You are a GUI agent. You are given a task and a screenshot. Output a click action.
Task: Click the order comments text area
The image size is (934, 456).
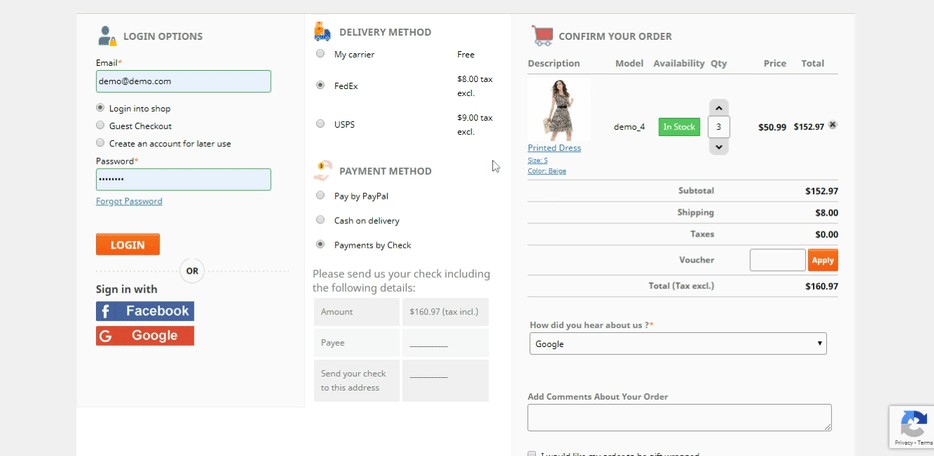[x=679, y=417]
